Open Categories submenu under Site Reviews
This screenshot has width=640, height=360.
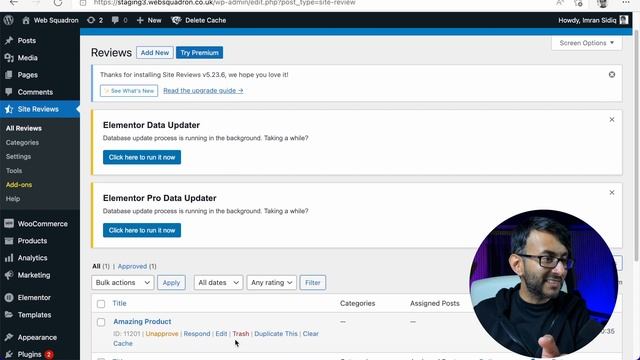[22, 142]
